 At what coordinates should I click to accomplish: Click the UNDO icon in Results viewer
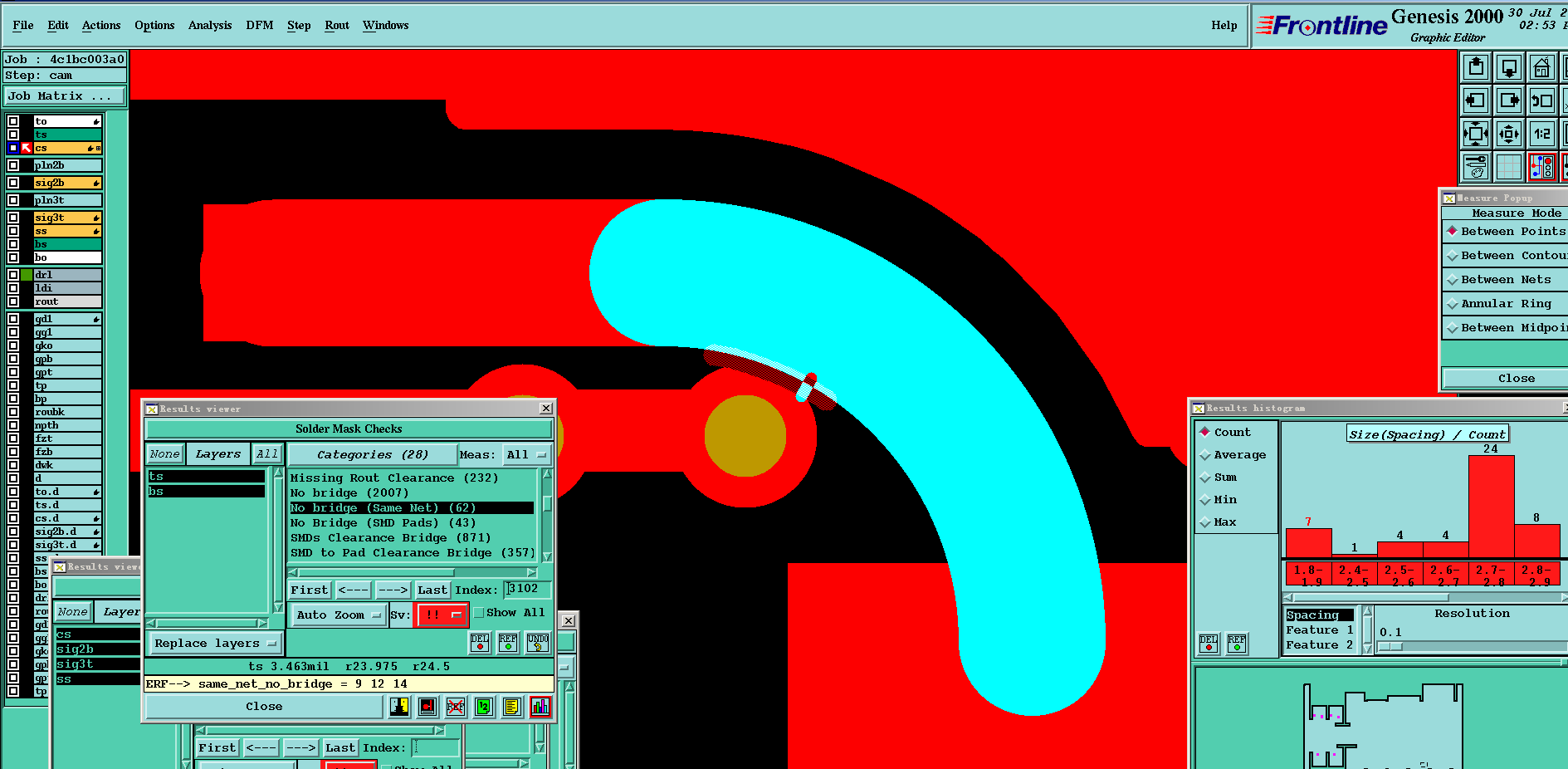tap(538, 642)
